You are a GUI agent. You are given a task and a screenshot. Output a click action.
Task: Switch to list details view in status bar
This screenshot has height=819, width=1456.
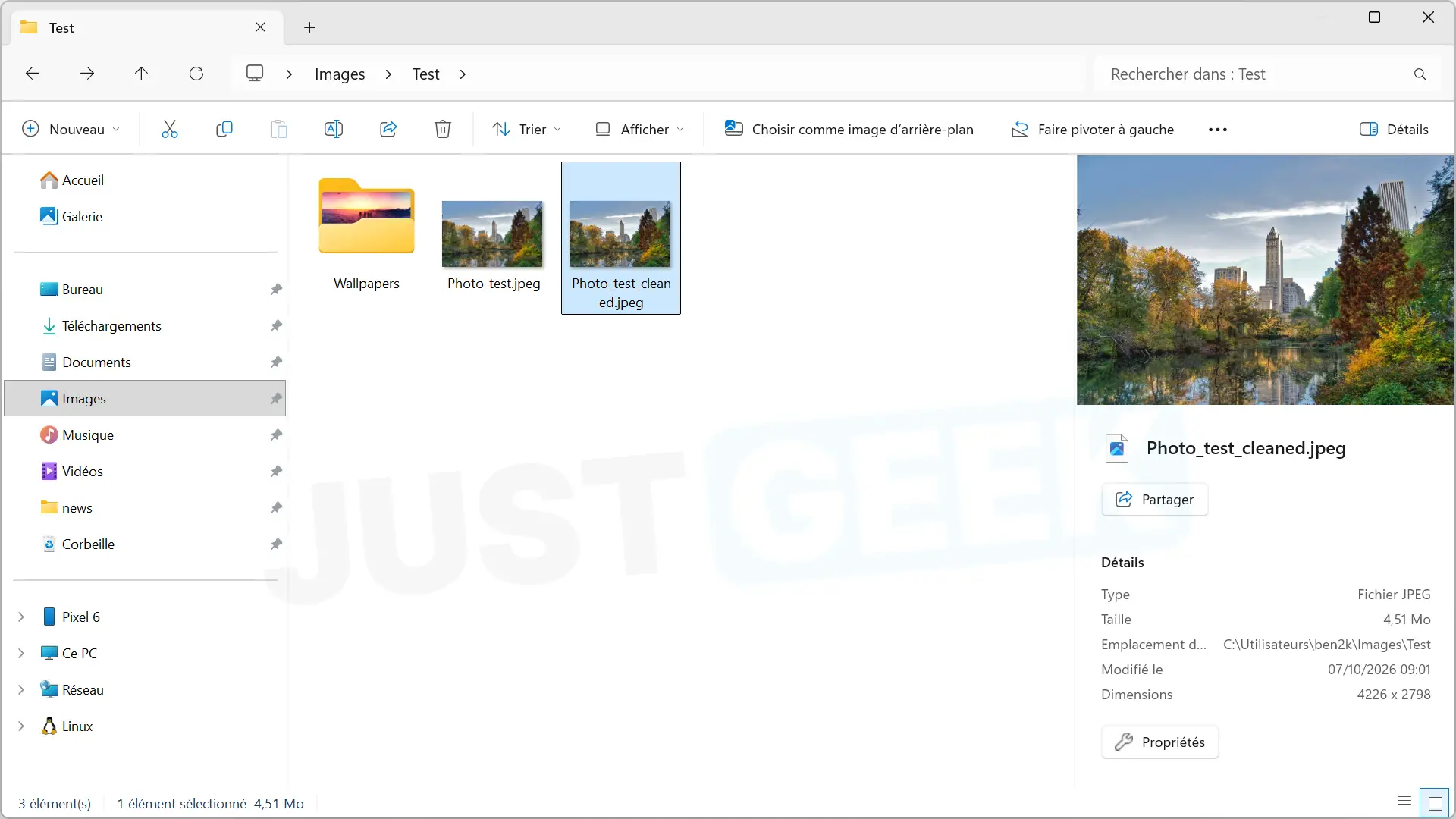[x=1404, y=803]
